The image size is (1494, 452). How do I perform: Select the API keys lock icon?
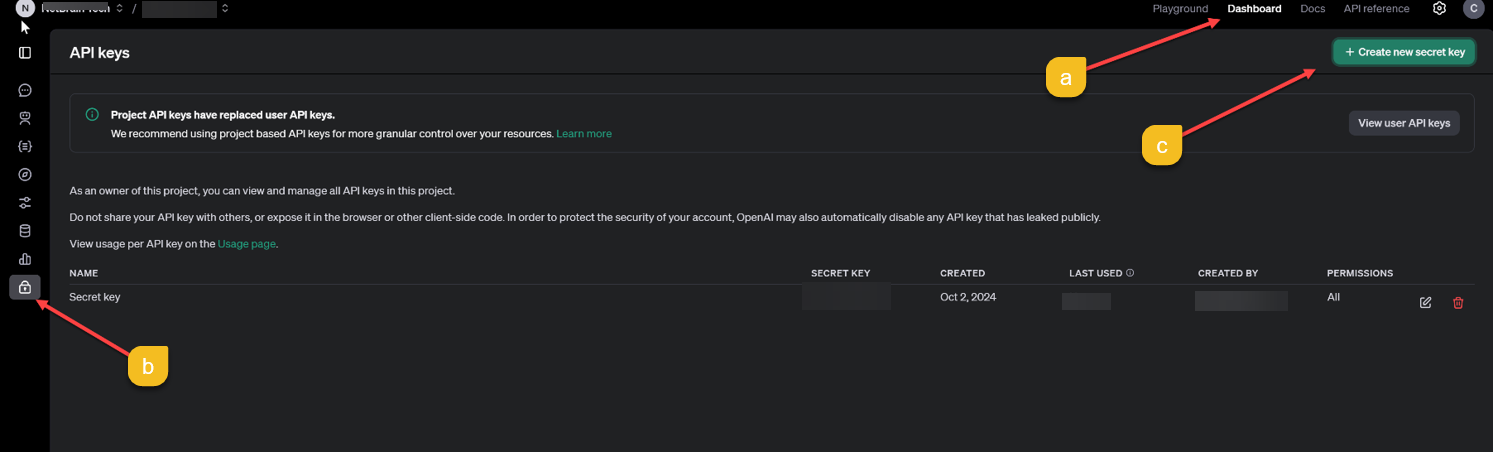25,287
